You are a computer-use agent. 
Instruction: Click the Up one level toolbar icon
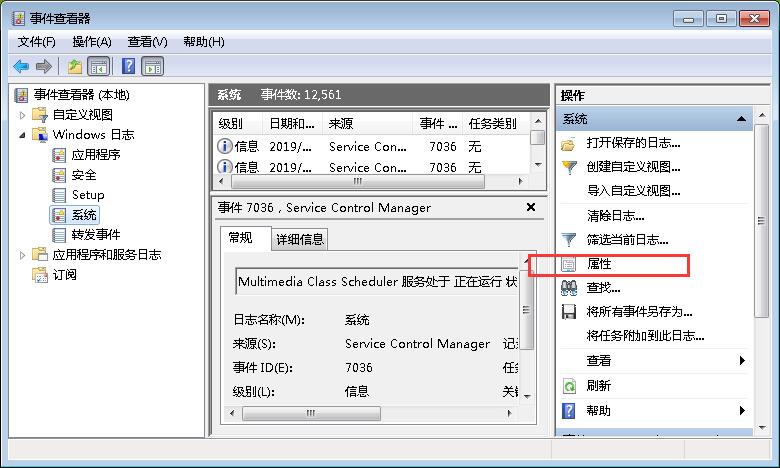[75, 66]
